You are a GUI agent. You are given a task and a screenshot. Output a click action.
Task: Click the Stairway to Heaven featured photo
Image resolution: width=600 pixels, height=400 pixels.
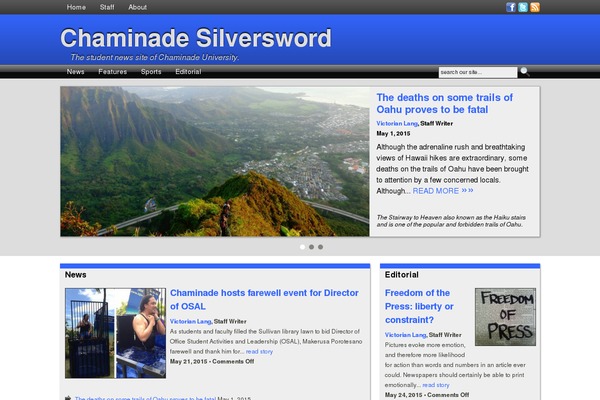tap(215, 161)
